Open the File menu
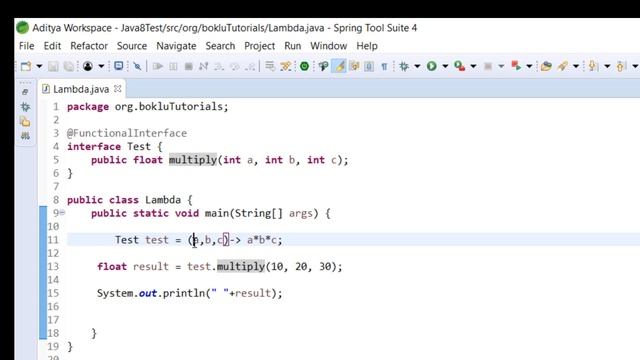Screen dimensions: 640x360 pyautogui.click(x=27, y=46)
